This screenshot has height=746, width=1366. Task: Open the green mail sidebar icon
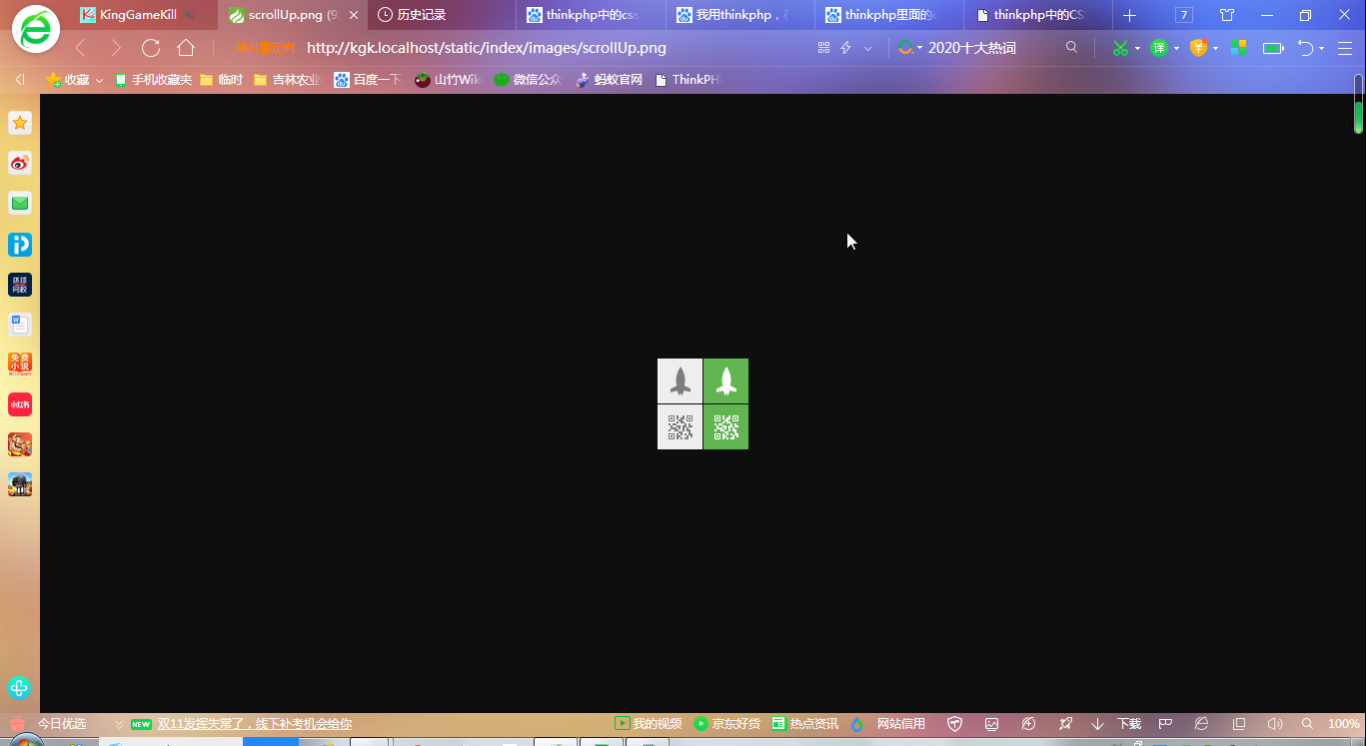[20, 203]
